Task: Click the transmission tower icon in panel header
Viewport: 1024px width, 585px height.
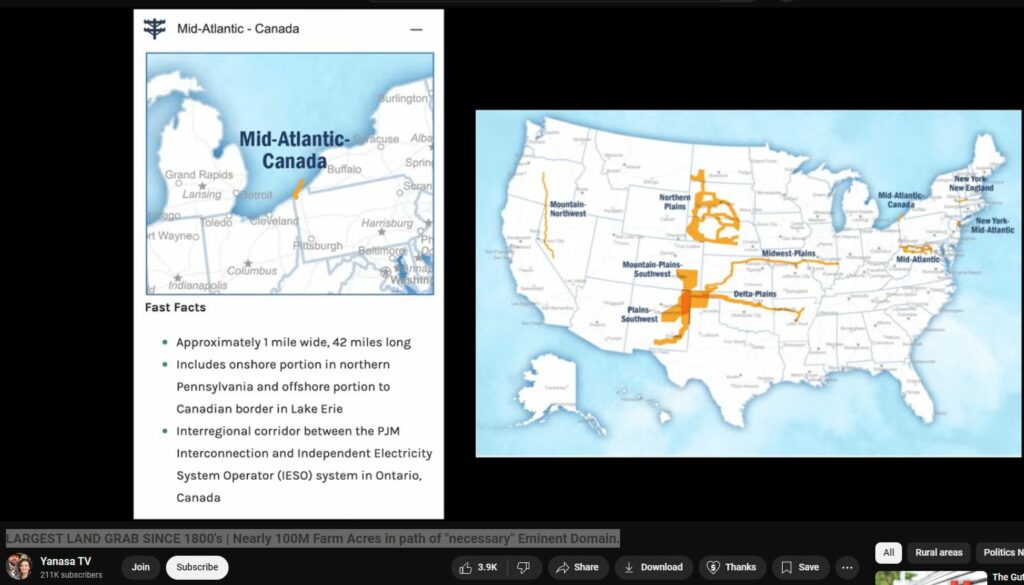Action: [x=155, y=29]
